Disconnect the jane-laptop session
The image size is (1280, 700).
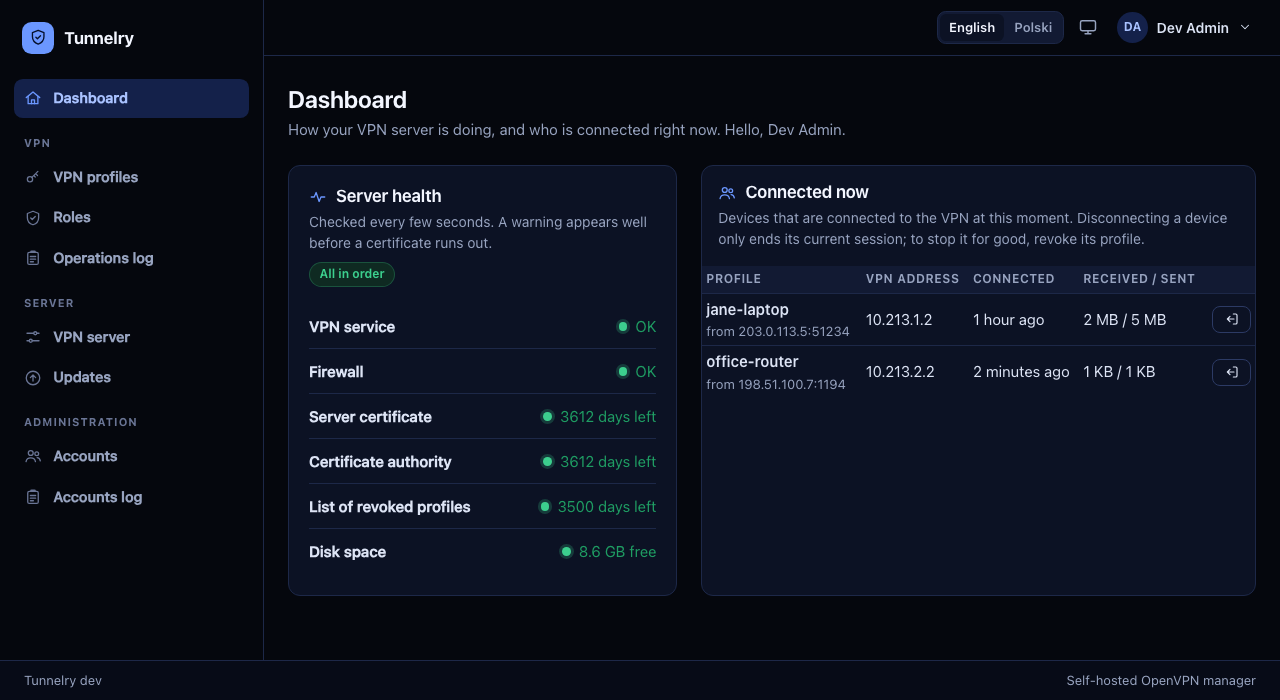1231,319
